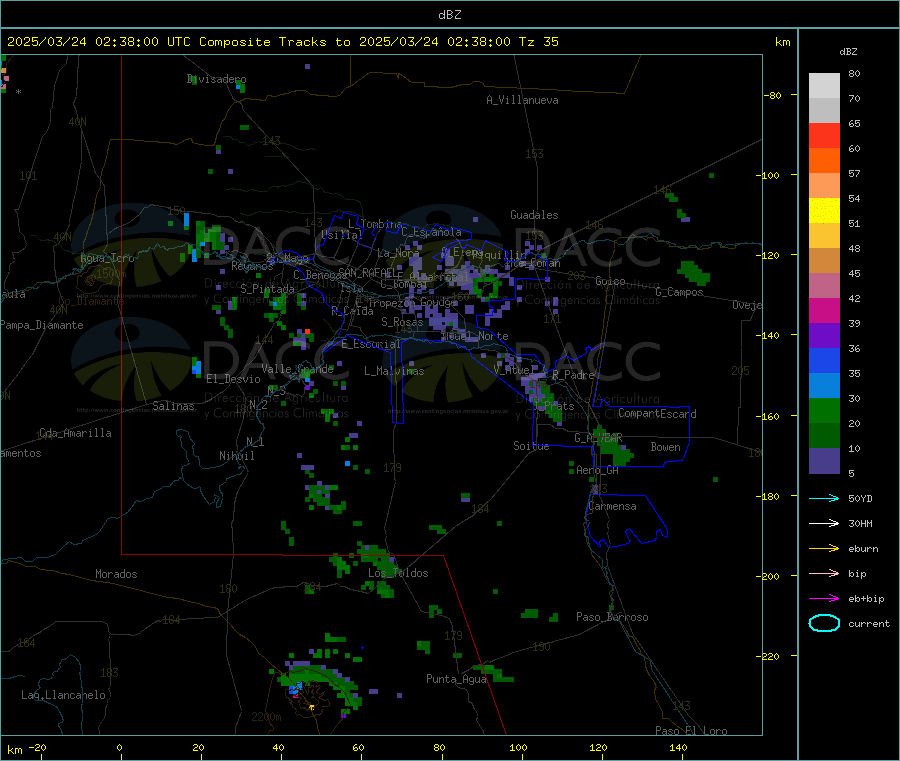Click the Guadales map label
Image resolution: width=900 pixels, height=761 pixels.
pos(534,215)
